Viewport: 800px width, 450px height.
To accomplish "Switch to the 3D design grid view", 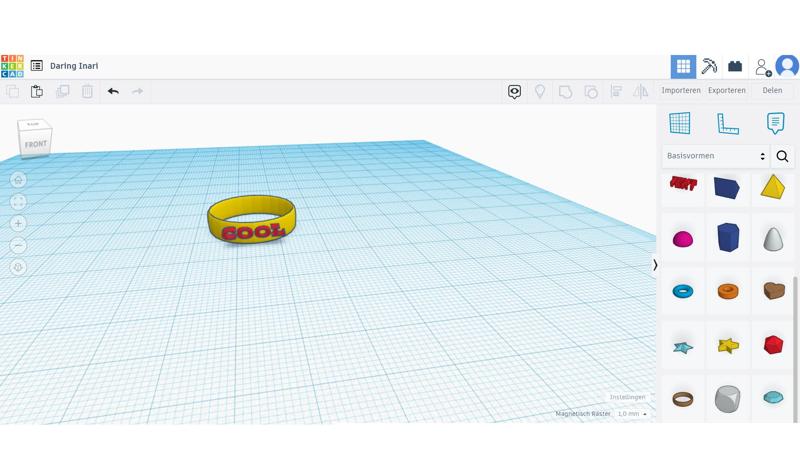I will 683,66.
